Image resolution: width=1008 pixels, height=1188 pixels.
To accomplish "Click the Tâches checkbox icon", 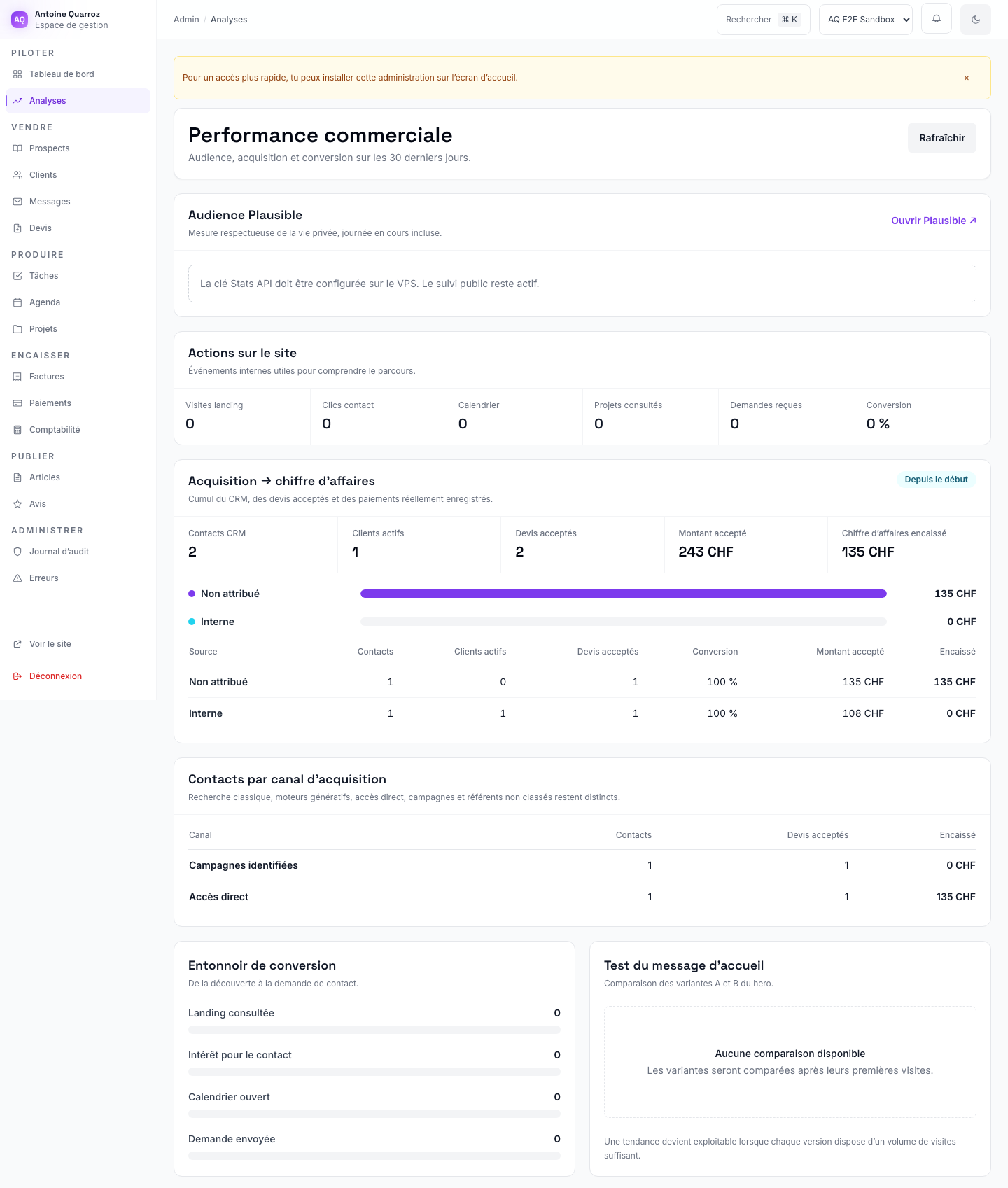I will click(17, 276).
